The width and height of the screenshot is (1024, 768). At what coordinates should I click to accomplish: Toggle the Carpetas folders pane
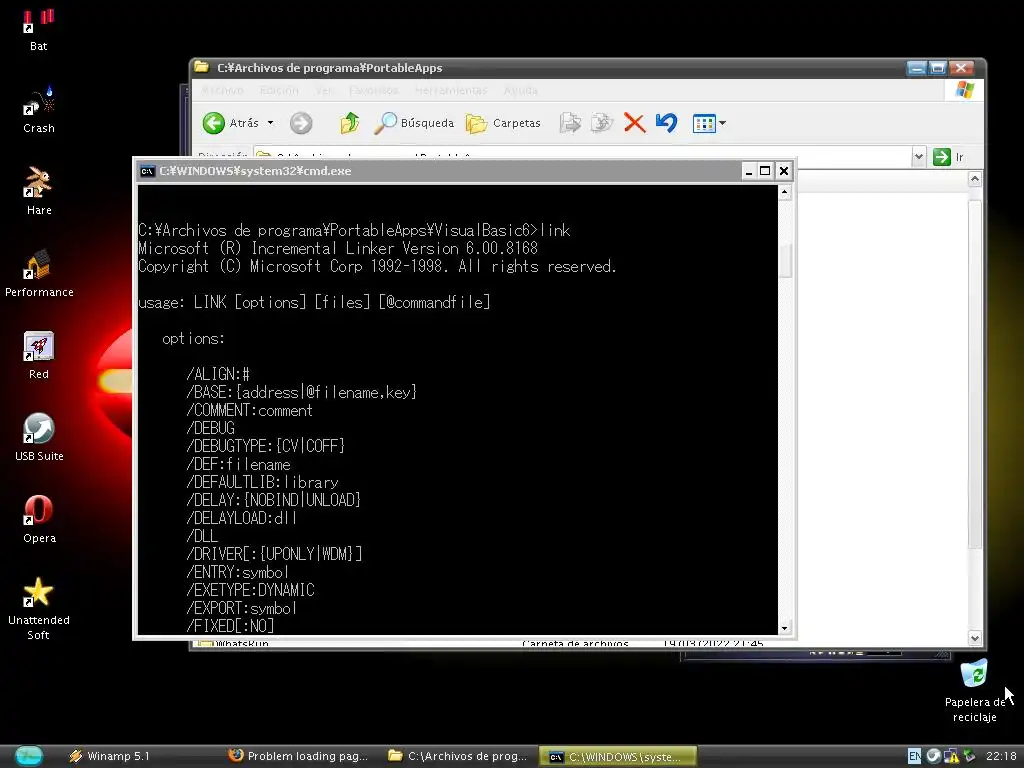click(503, 123)
